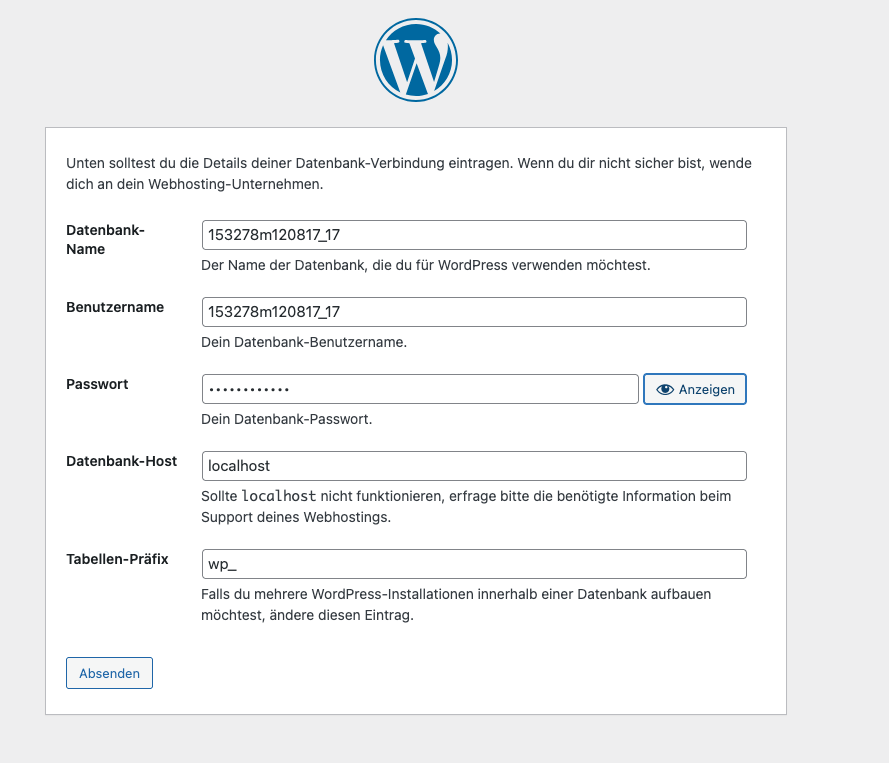
Task: Click the description under the Datenbank-Name field
Action: coord(425,266)
